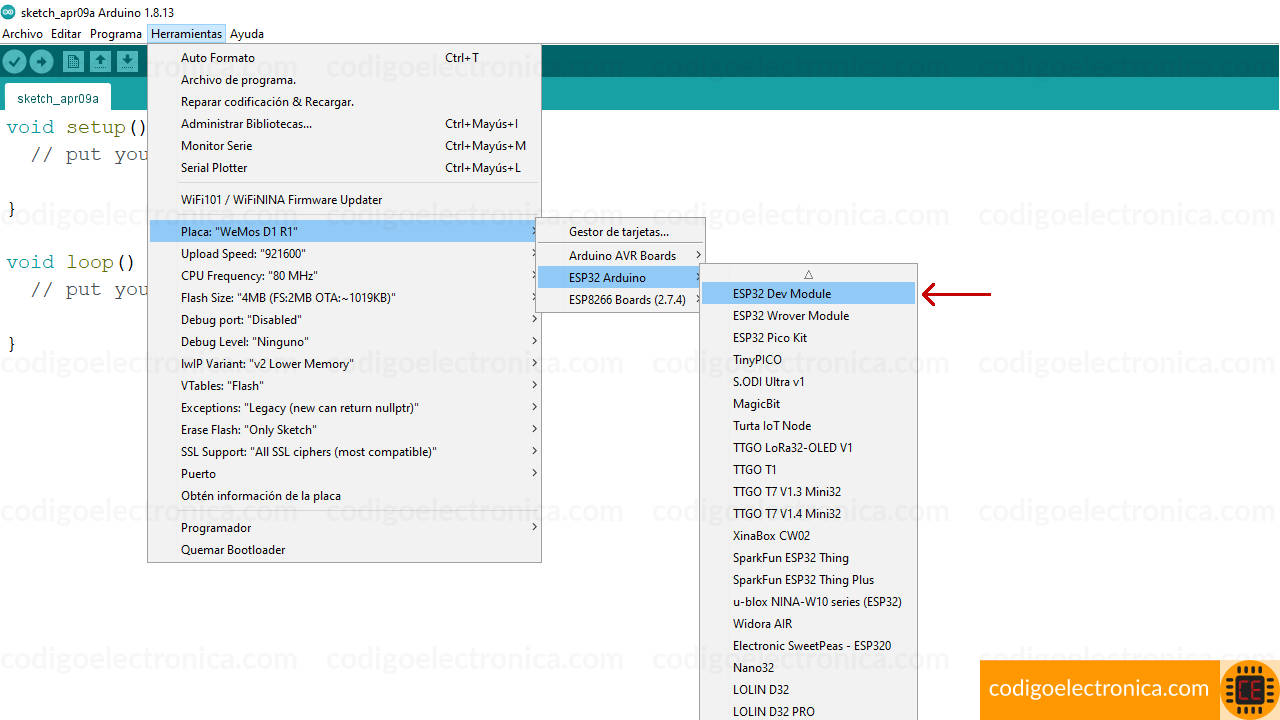Expand SSL Support: "All SSL ciphers" submenu

click(x=344, y=452)
